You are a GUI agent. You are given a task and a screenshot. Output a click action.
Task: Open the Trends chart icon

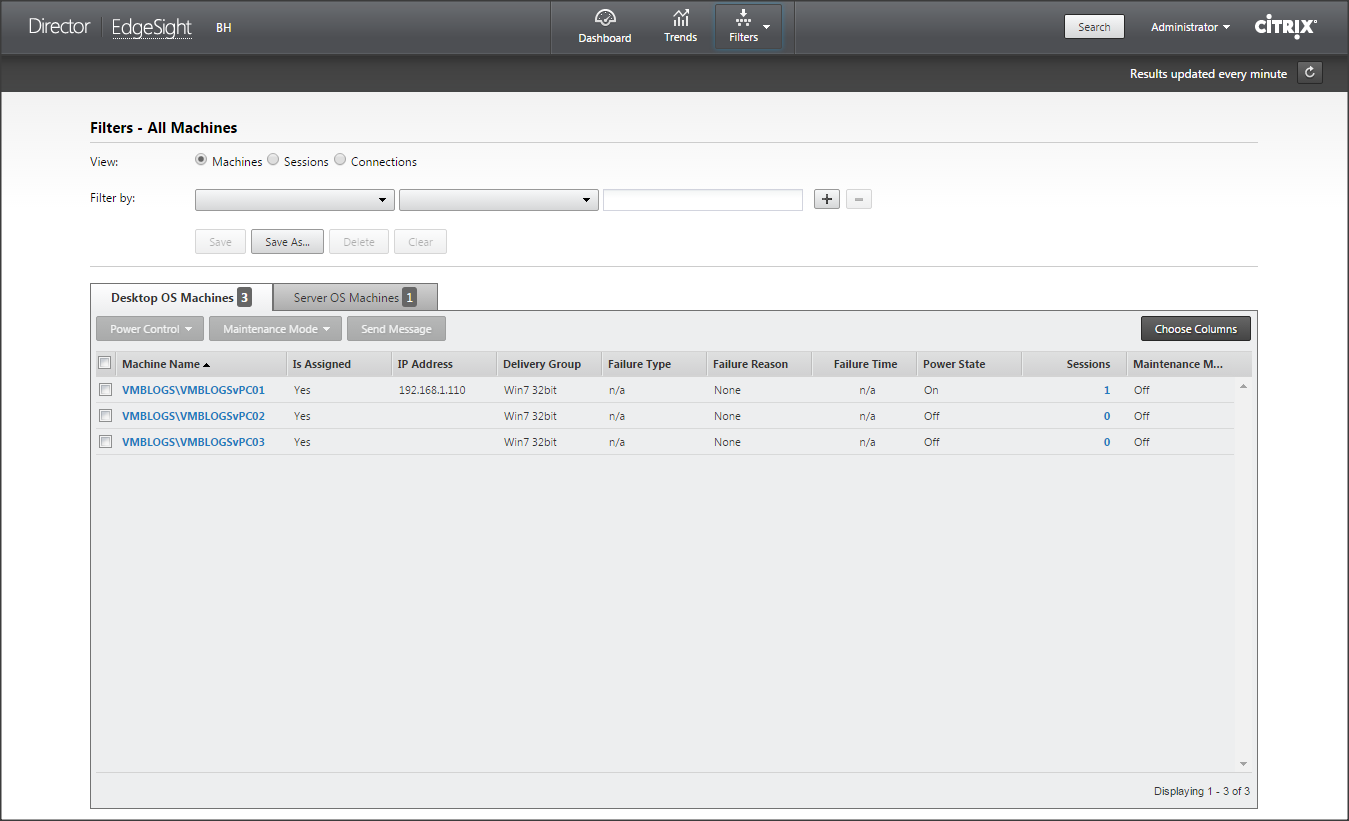[680, 18]
